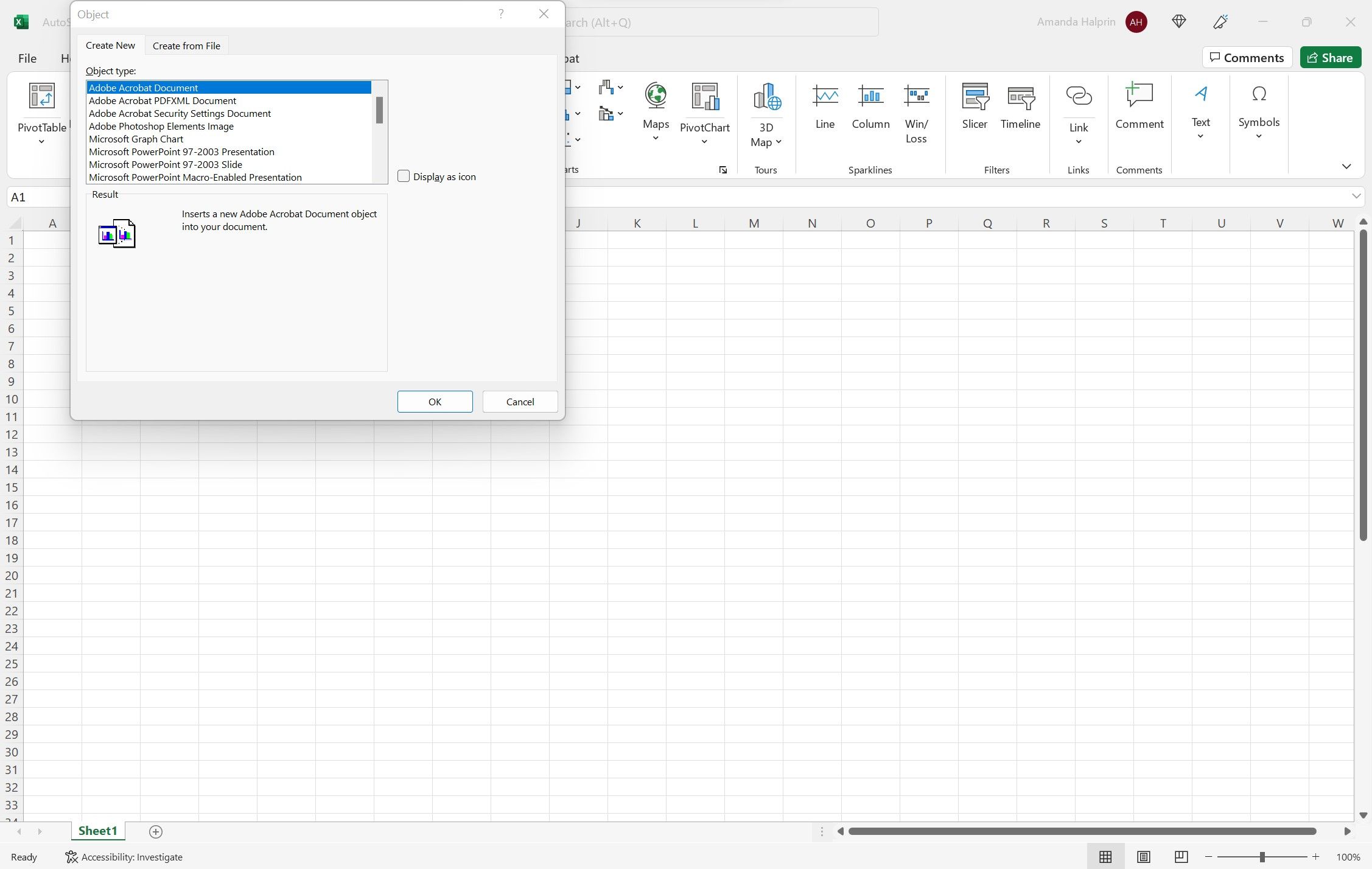Insert a new Comment
This screenshot has width=1372, height=869.
1139,106
